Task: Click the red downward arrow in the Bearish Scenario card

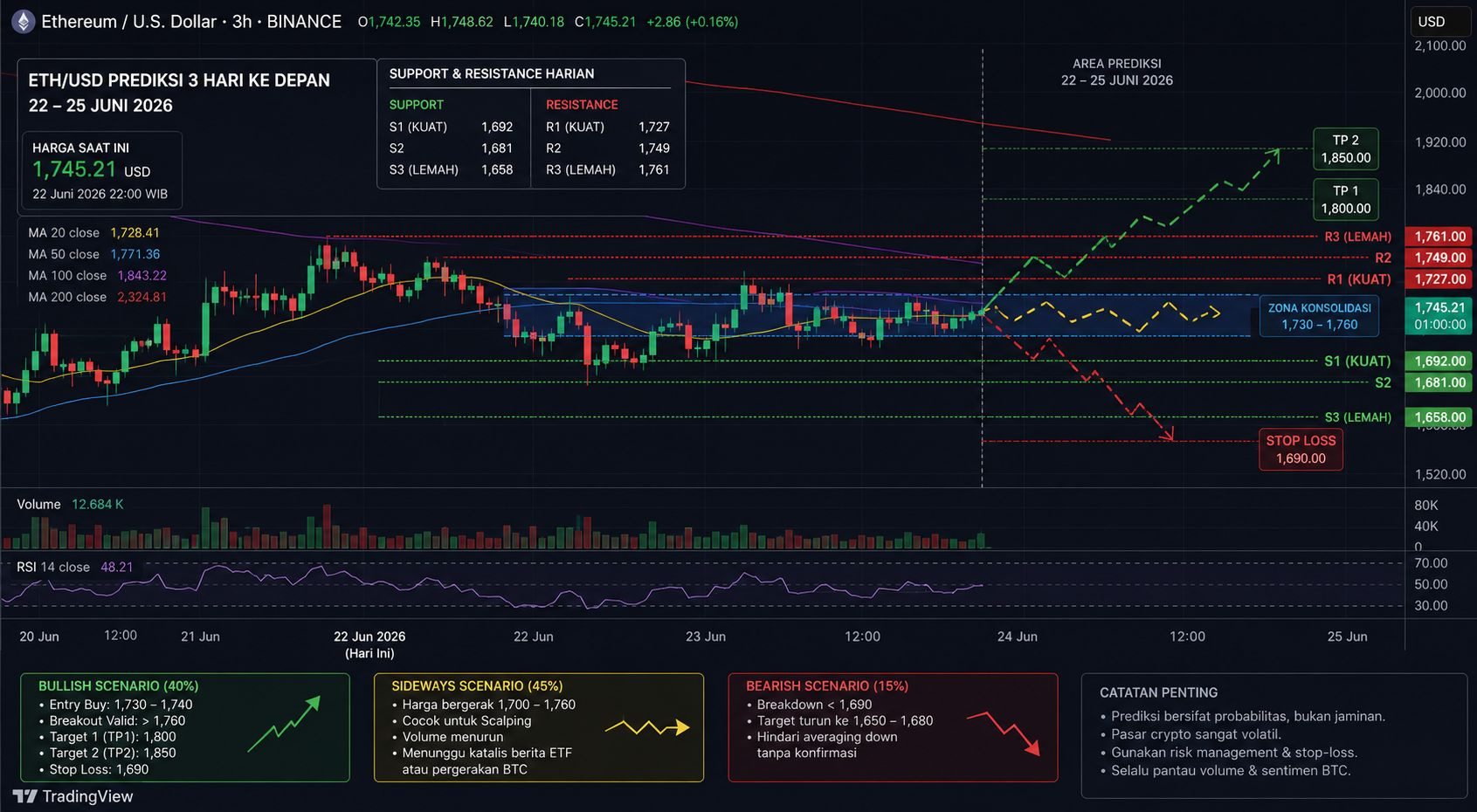Action: click(x=1004, y=733)
